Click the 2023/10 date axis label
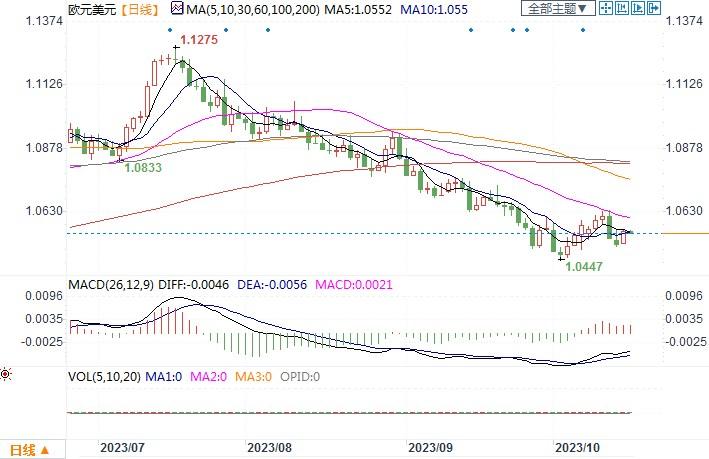The width and height of the screenshot is (709, 459). click(x=577, y=448)
